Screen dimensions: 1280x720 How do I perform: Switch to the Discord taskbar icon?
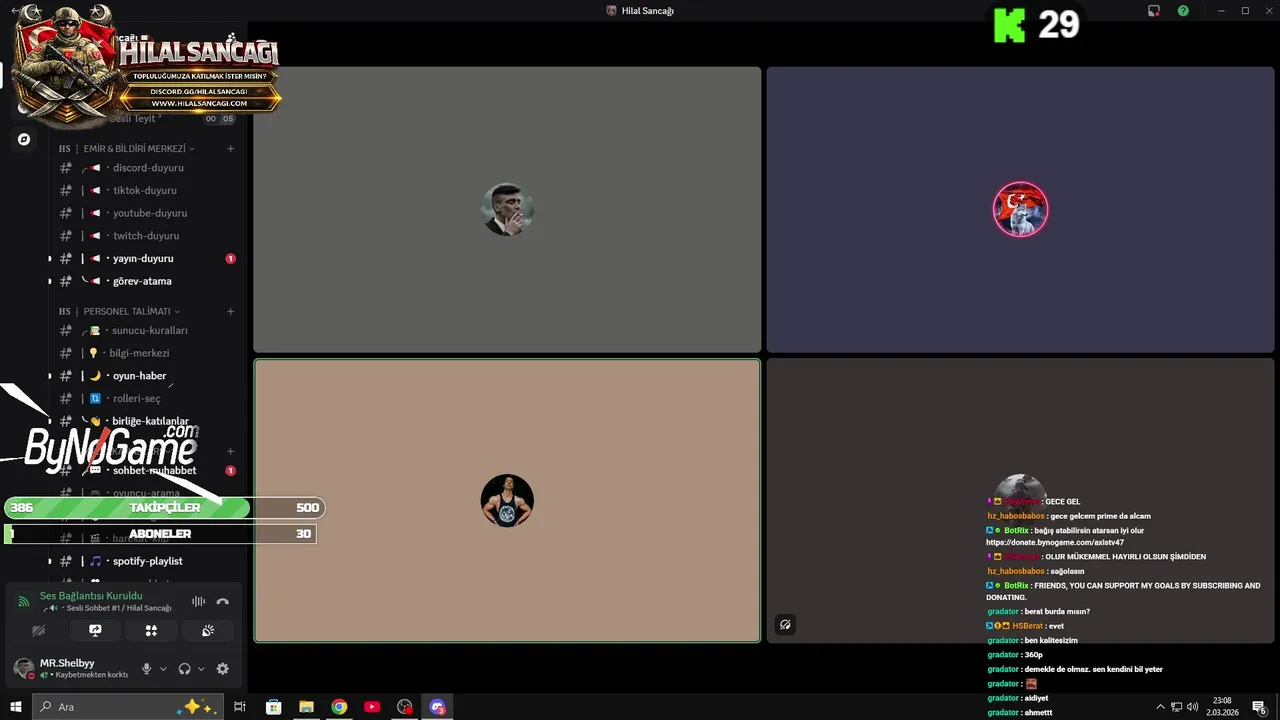[x=437, y=707]
